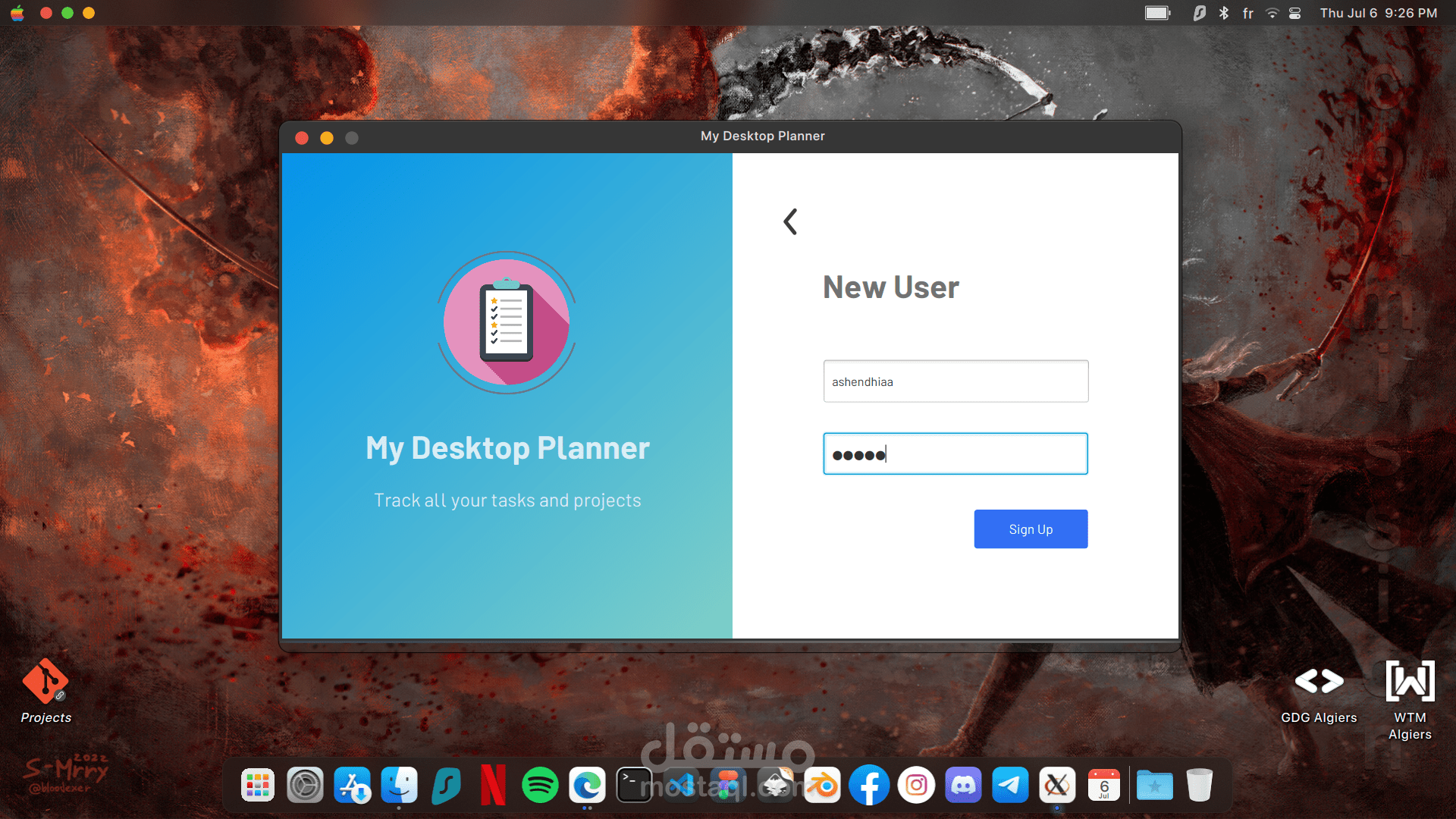Click the Sign Up button
The image size is (1456, 819).
[1031, 529]
